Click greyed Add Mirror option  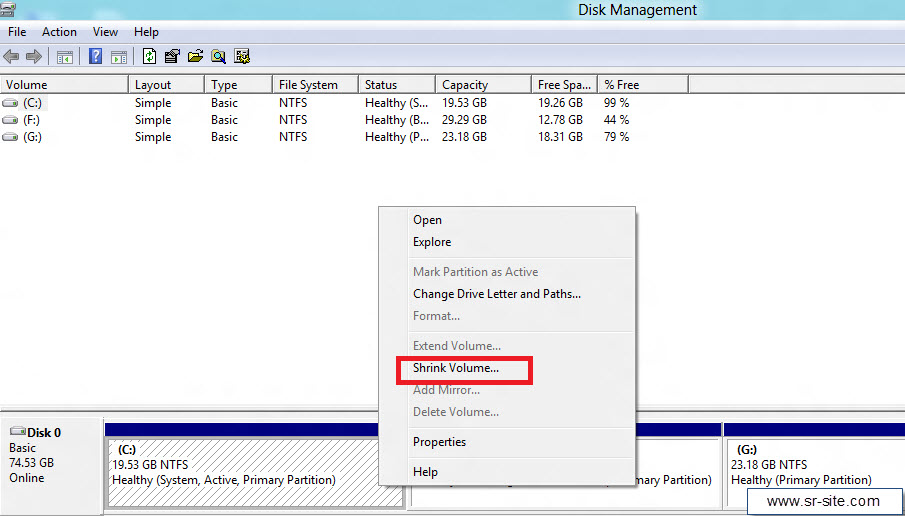[x=446, y=390]
